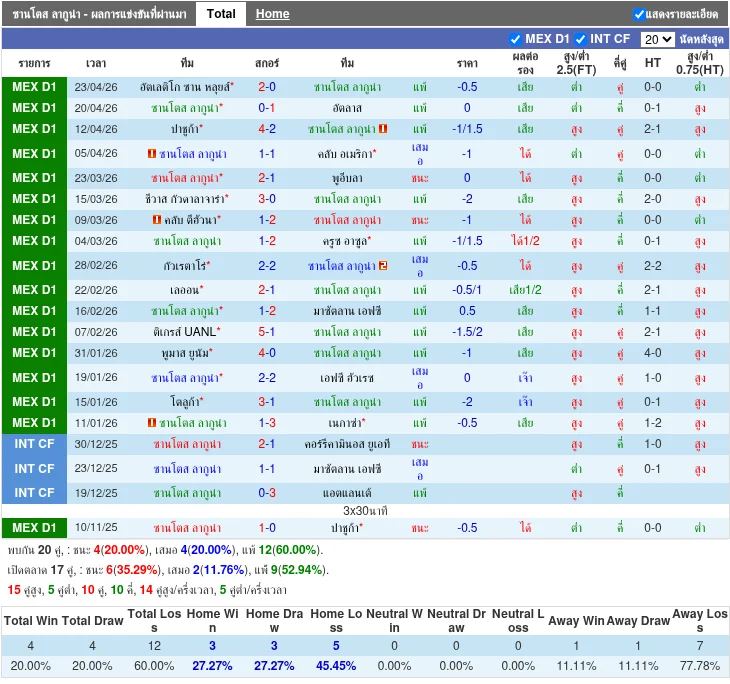Uncheck the MEX D1 league filter
The width and height of the screenshot is (730, 684).
[516, 39]
